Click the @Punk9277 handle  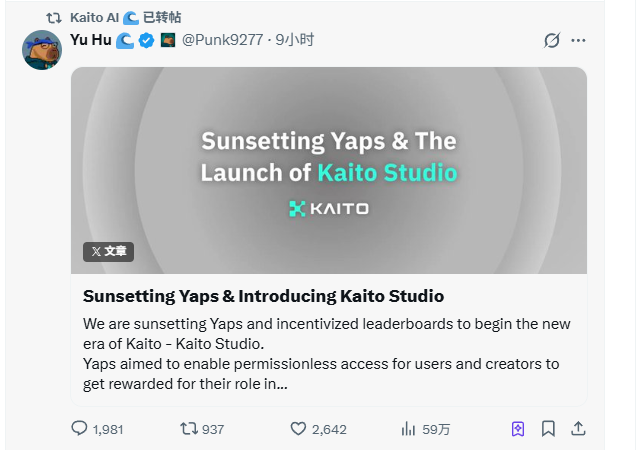[222, 40]
